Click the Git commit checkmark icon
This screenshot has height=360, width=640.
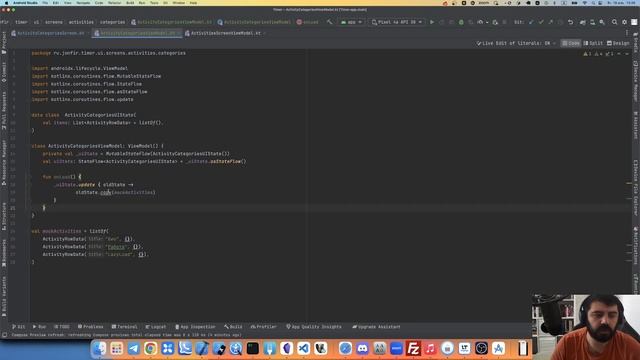pyautogui.click(x=541, y=22)
